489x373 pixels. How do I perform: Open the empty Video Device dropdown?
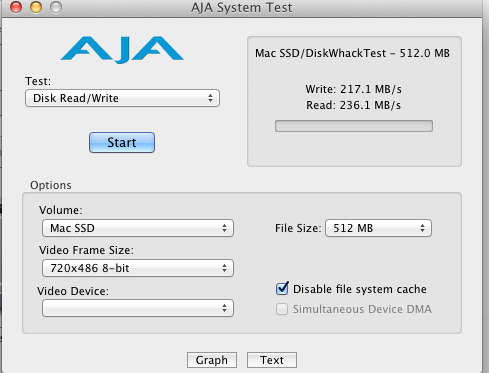[x=138, y=308]
